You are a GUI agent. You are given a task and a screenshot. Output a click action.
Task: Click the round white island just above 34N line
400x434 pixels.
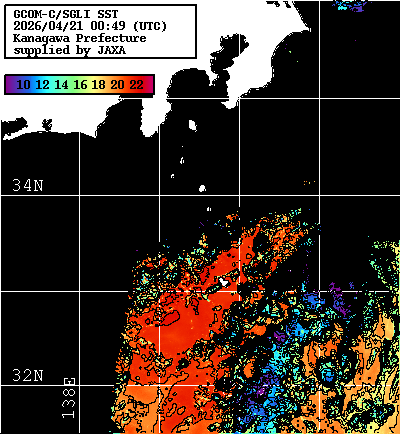(x=202, y=189)
